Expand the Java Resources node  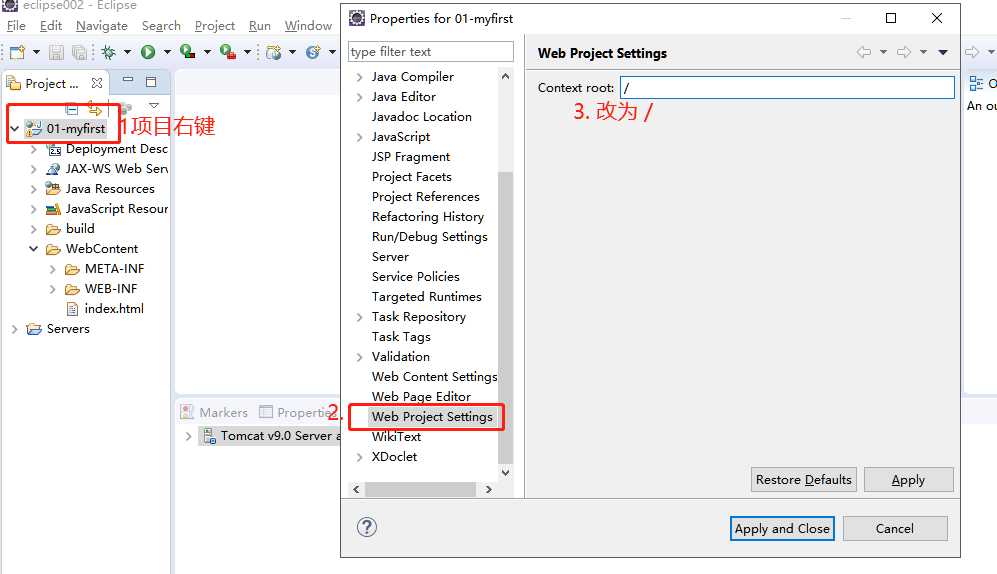pyautogui.click(x=34, y=189)
